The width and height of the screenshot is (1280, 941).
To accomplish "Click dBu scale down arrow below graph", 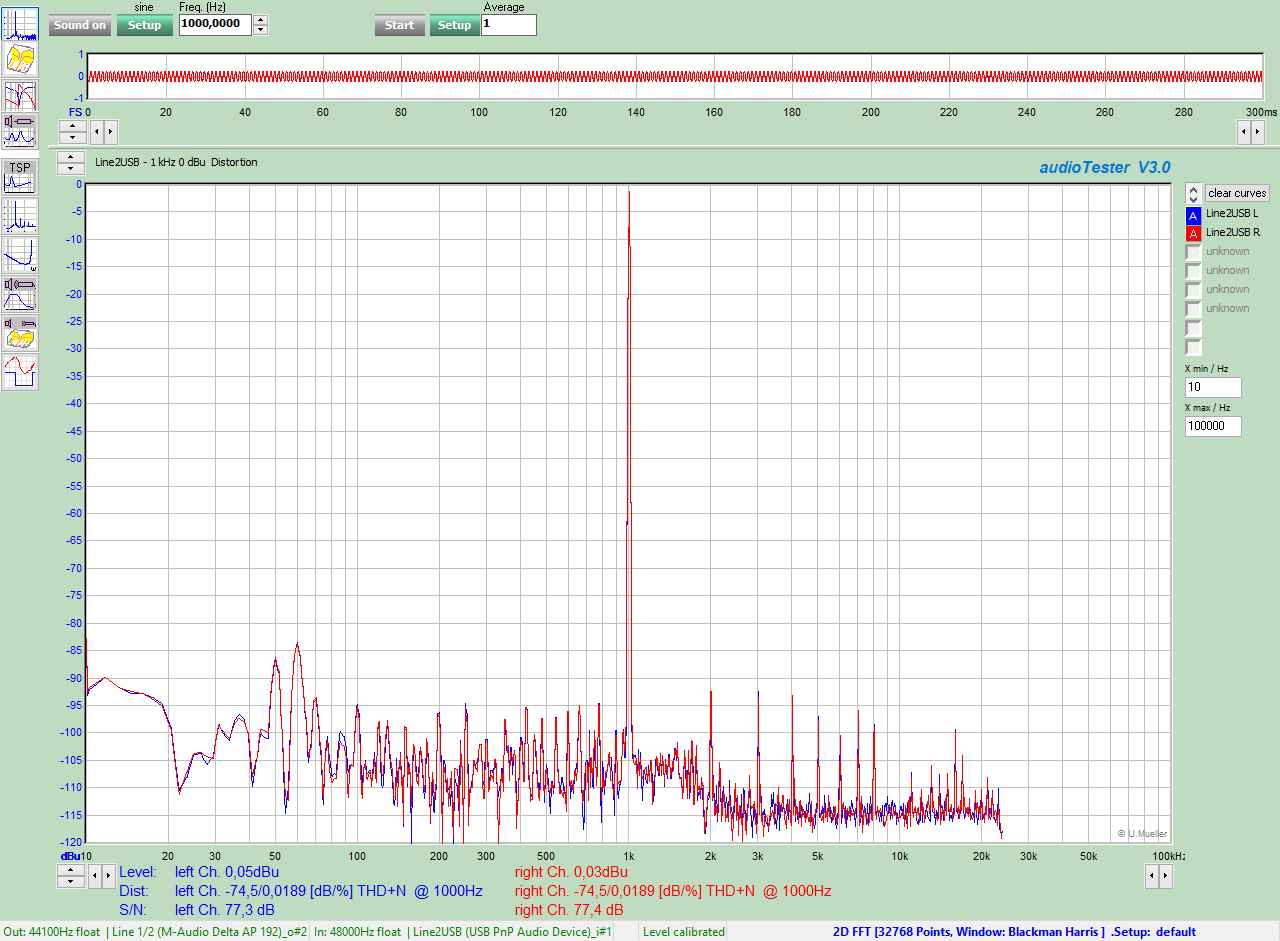I will pyautogui.click(x=71, y=881).
